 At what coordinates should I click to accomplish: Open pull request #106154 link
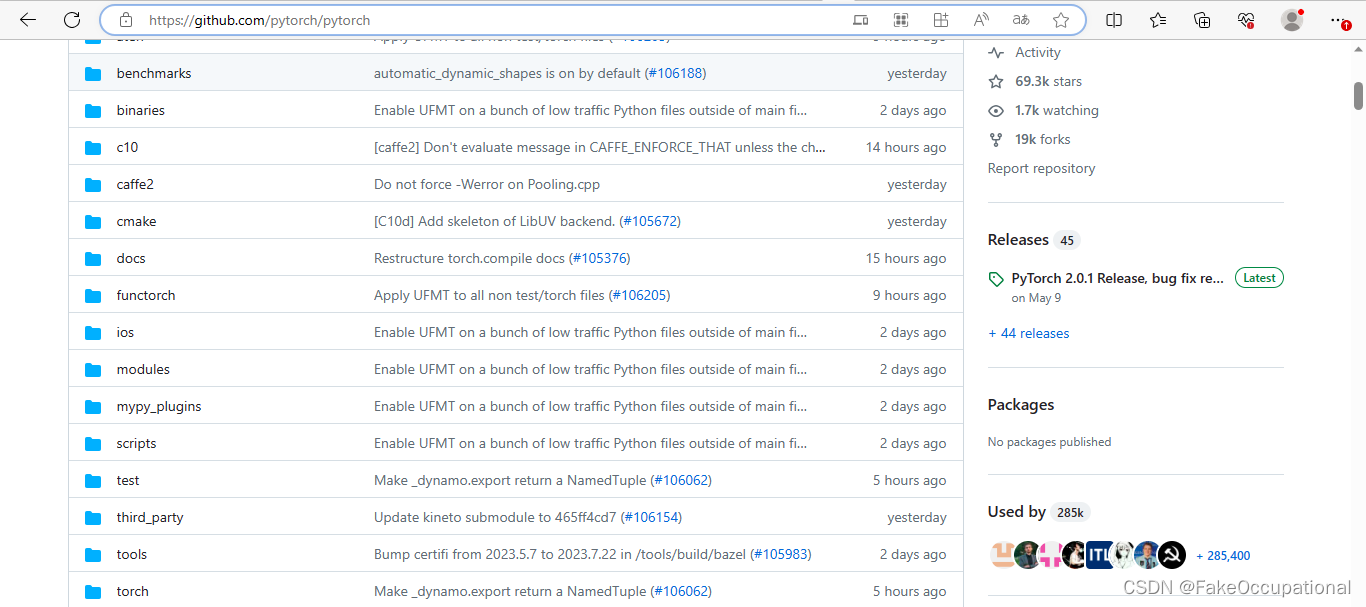coord(651,517)
